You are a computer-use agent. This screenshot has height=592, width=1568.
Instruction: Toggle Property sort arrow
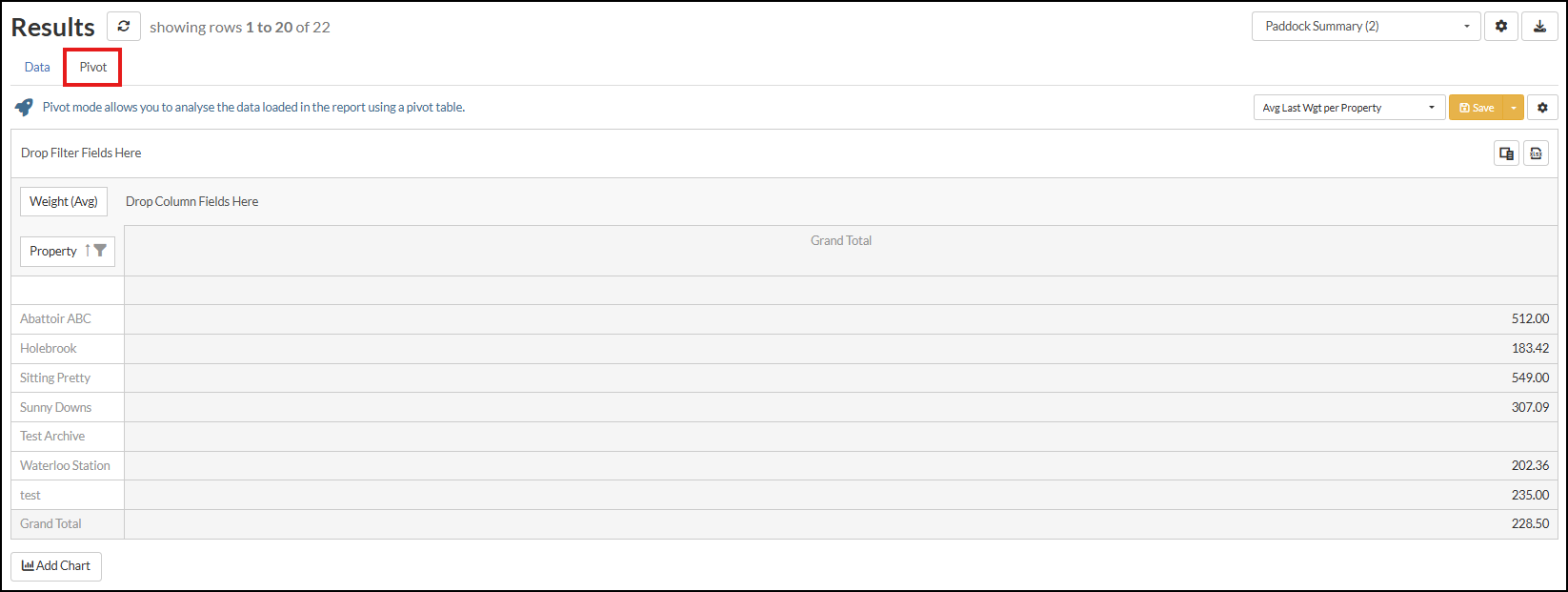(88, 251)
